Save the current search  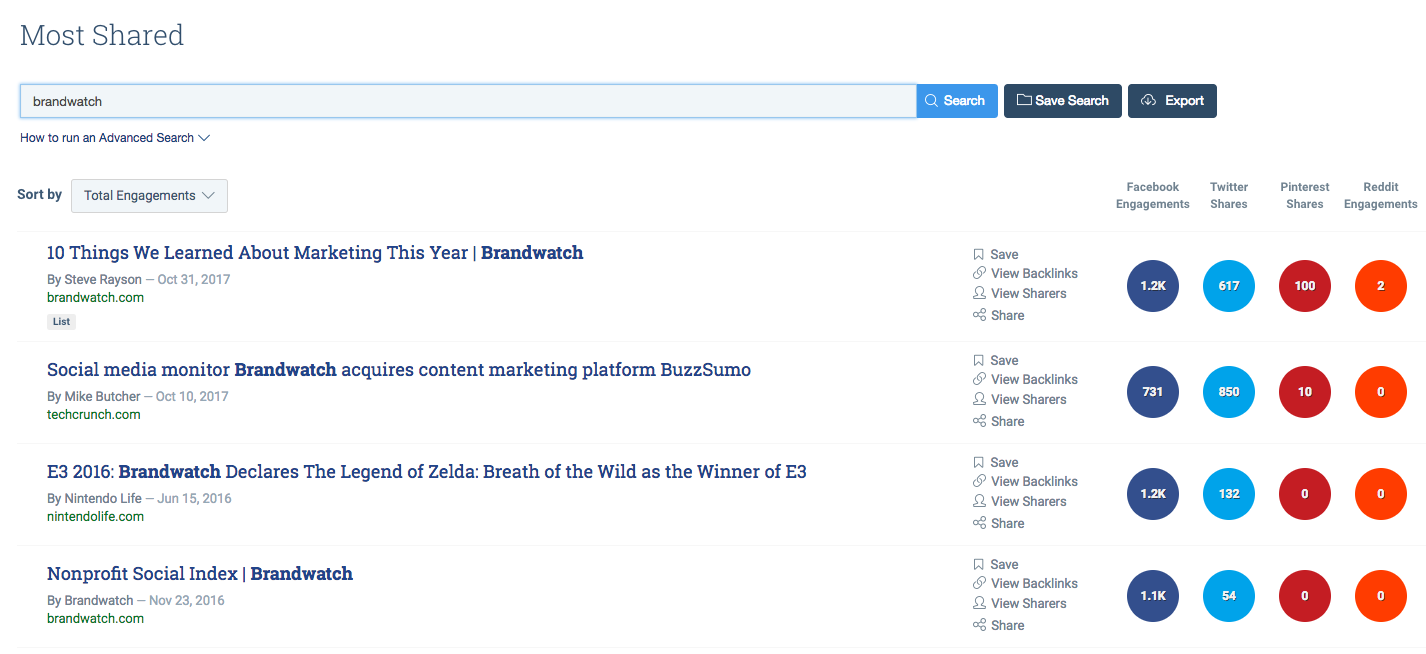(x=1062, y=100)
